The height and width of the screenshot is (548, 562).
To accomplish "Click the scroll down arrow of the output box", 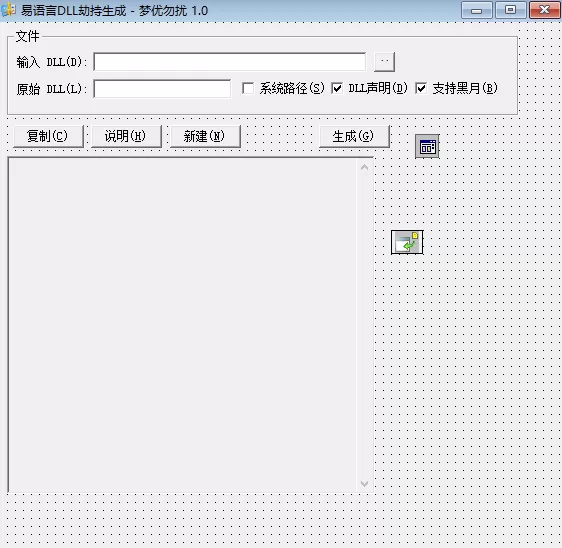I will tap(365, 484).
